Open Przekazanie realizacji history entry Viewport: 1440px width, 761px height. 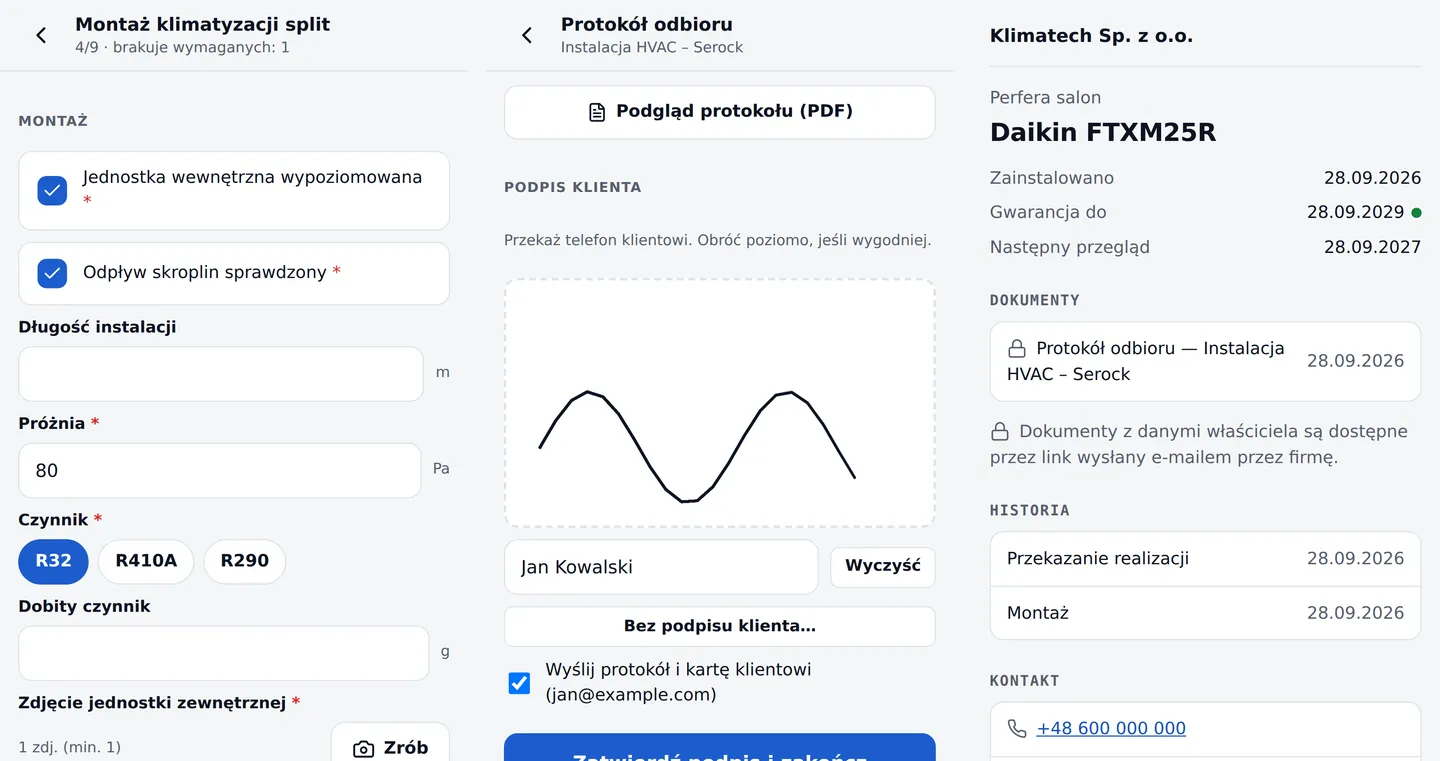tap(1205, 559)
